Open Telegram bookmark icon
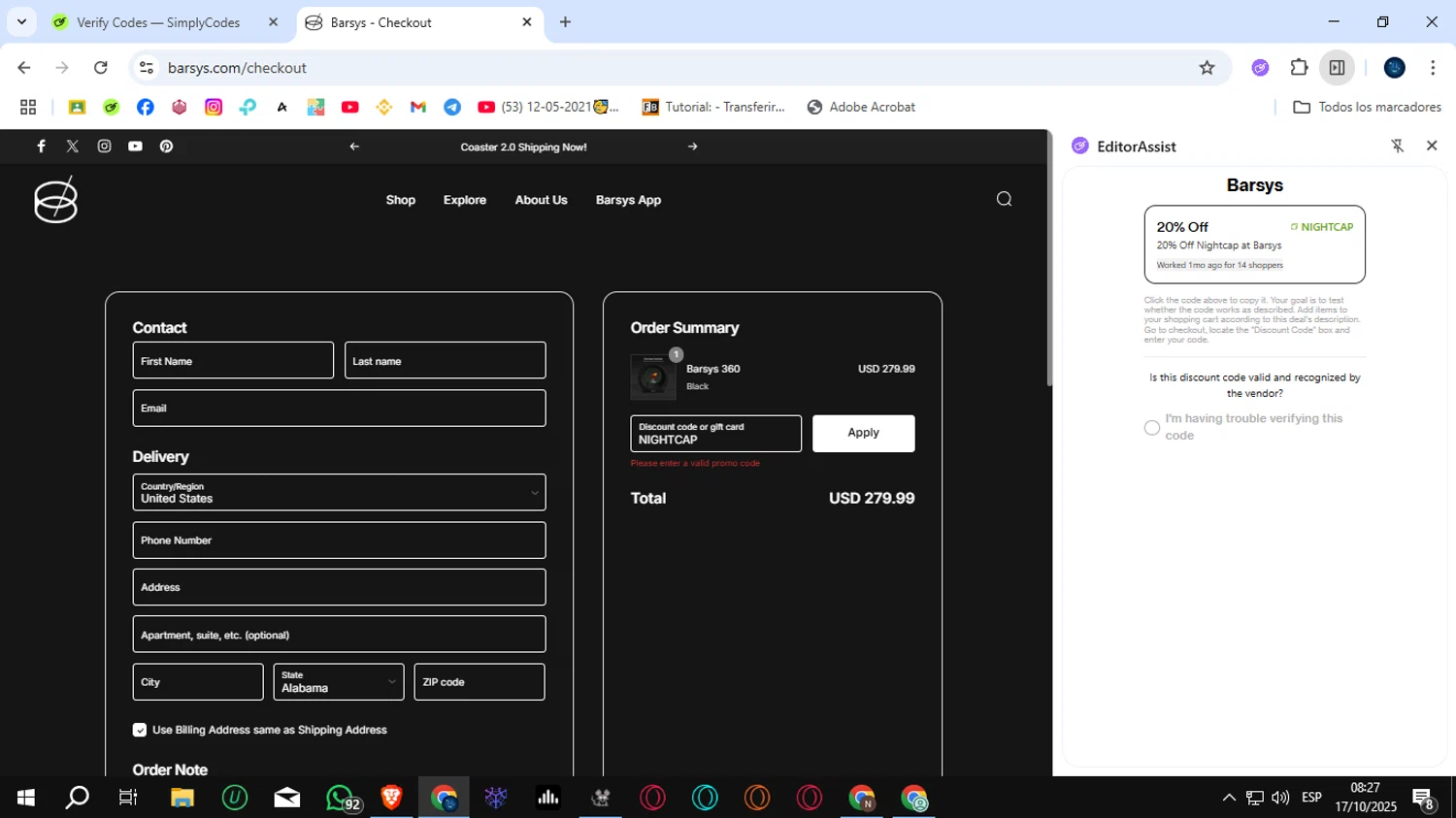The width and height of the screenshot is (1456, 818). 452,107
